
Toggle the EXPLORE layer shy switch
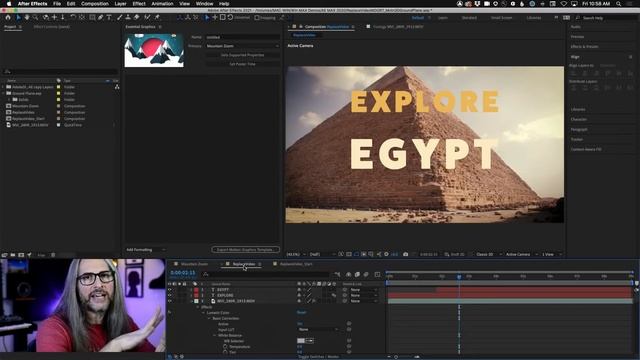tap(299, 296)
